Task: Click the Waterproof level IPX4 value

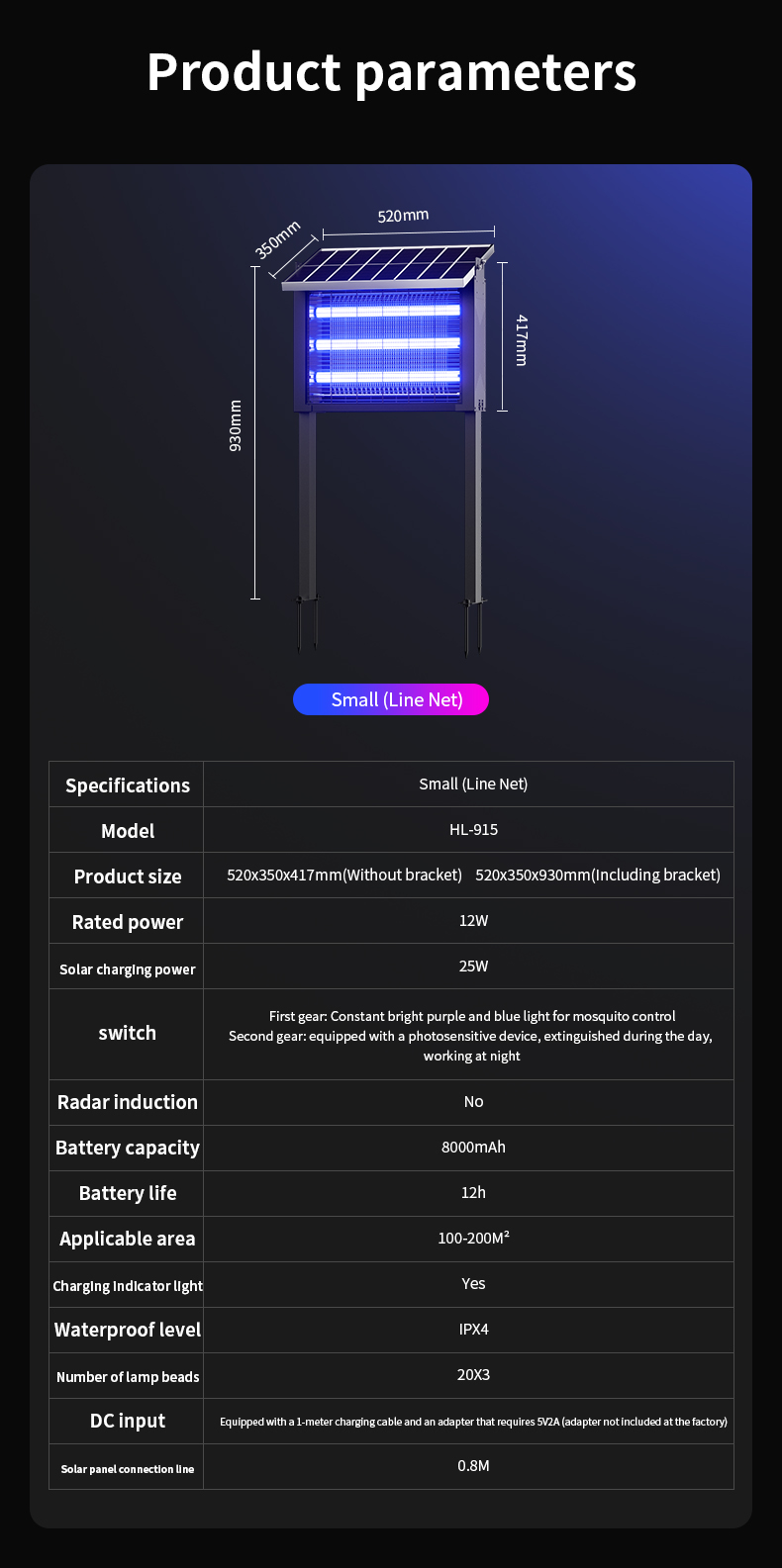Action: tap(473, 1330)
